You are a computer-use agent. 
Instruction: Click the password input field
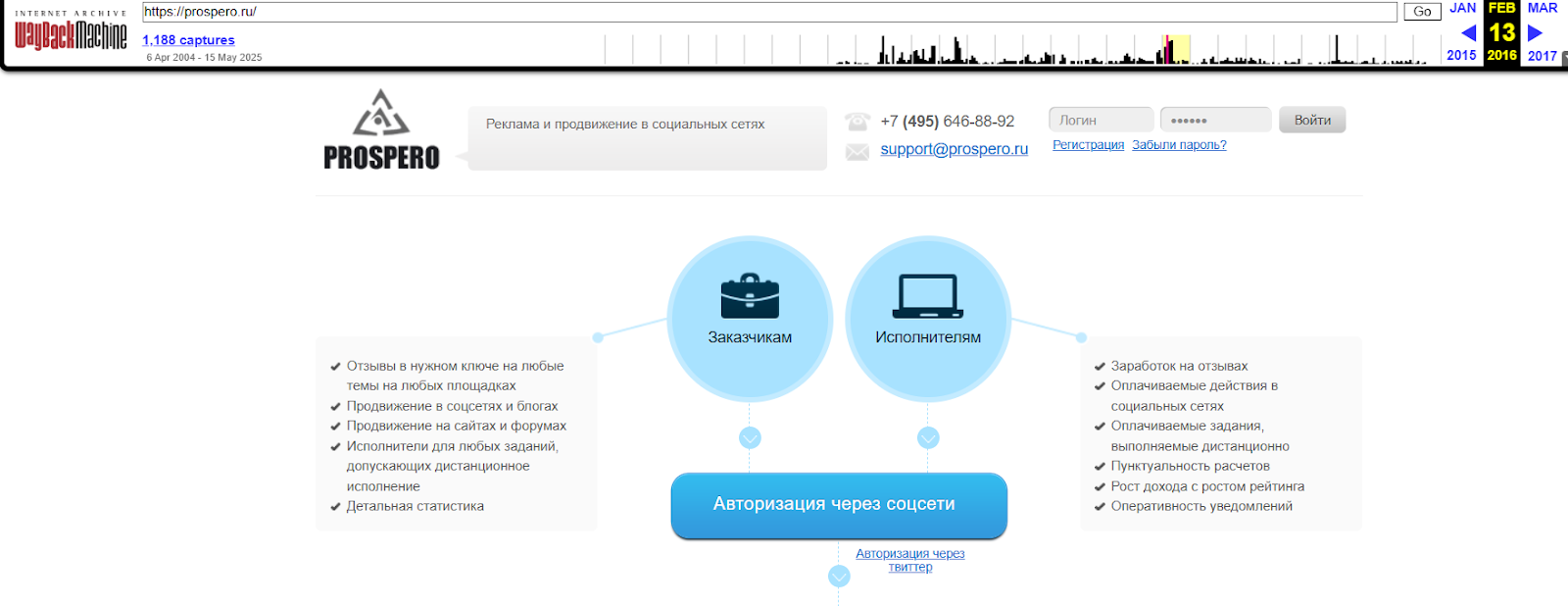point(1215,120)
